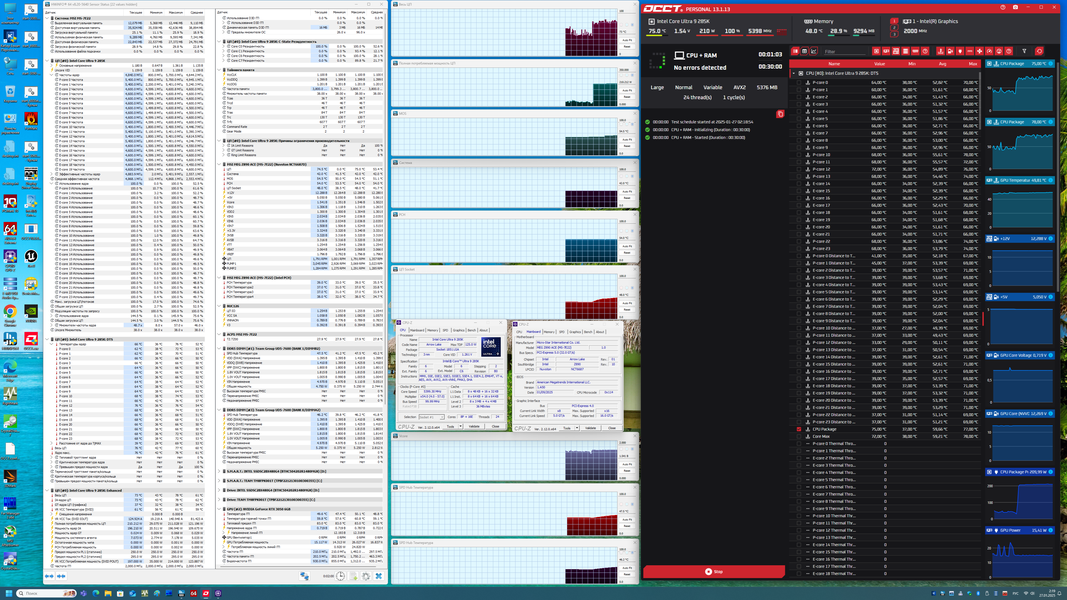
Task: Open Graphics tab in CPU-Z Mainboard window
Action: coord(575,332)
